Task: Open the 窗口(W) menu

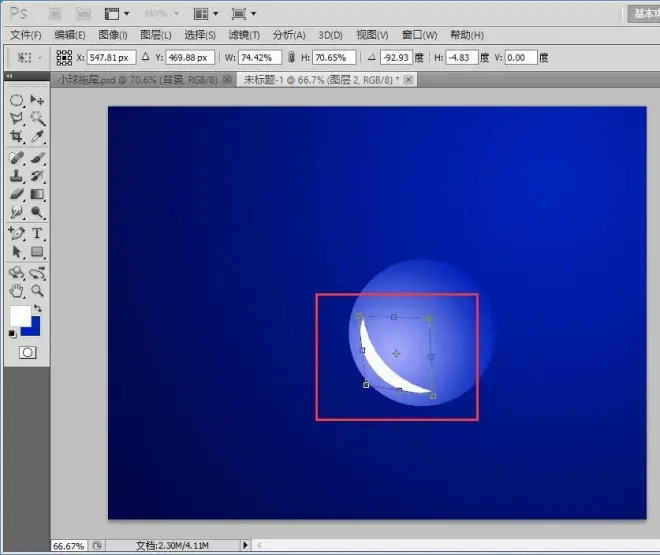Action: click(x=420, y=35)
